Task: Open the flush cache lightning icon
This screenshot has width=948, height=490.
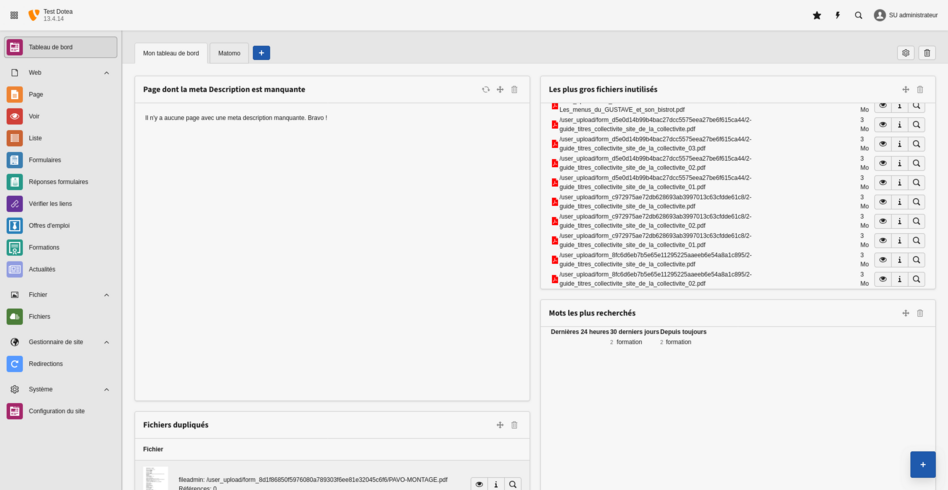Action: coord(837,16)
